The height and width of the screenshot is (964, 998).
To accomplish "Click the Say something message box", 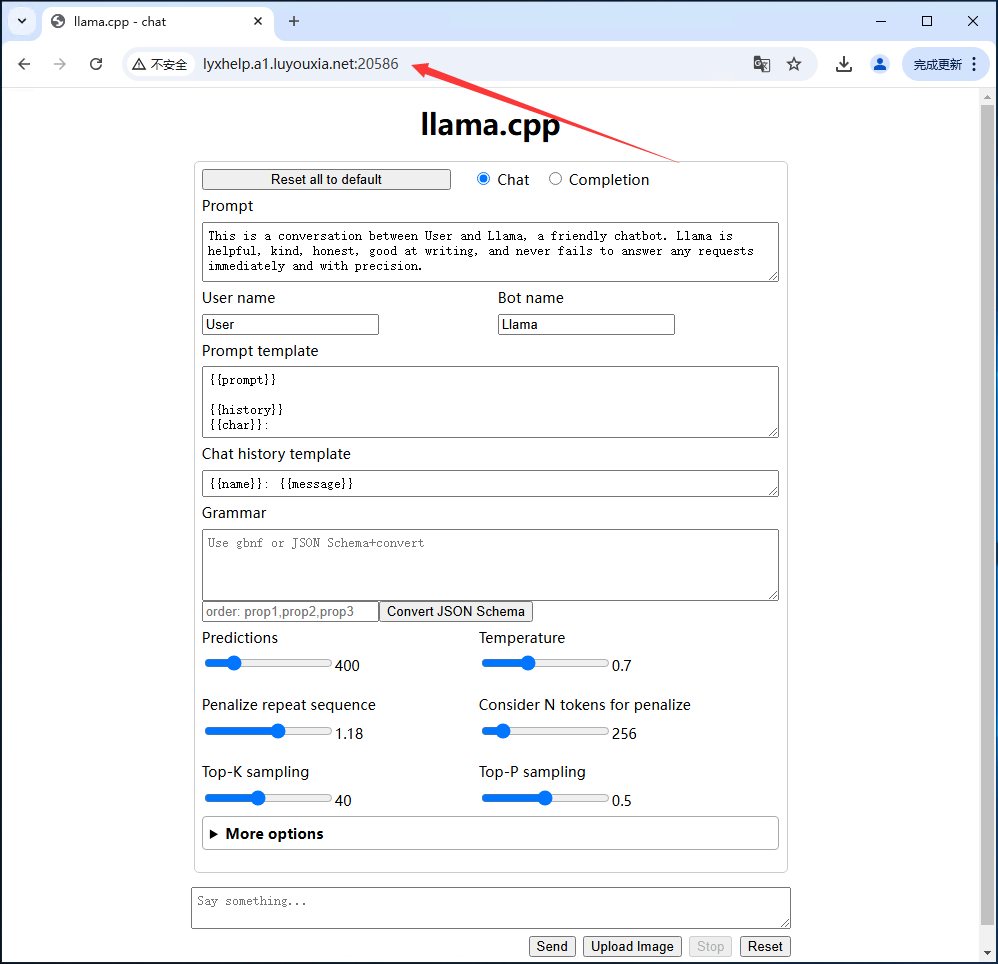I will point(491,908).
